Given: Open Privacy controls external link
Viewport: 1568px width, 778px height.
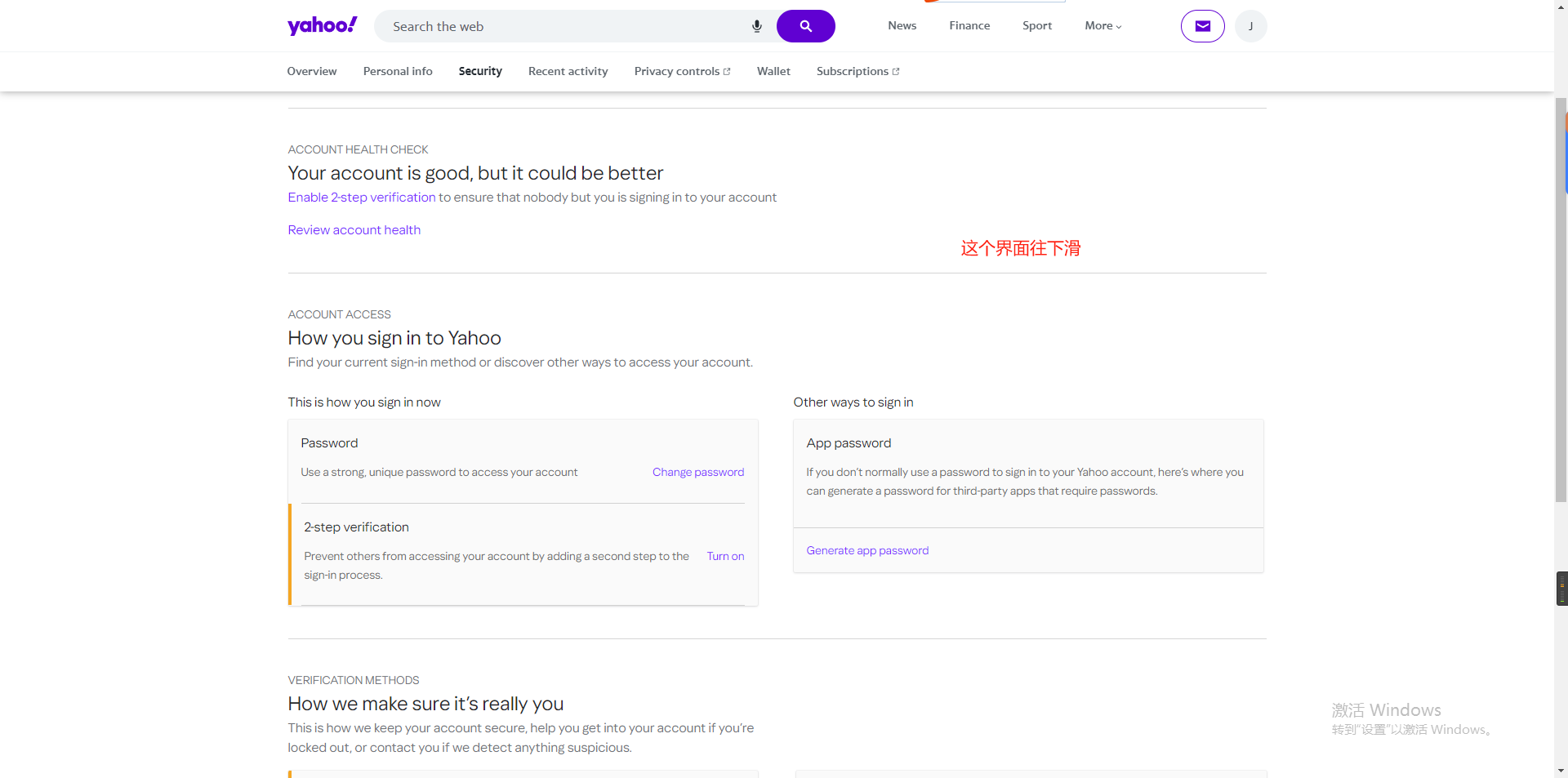Looking at the screenshot, I should click(682, 71).
